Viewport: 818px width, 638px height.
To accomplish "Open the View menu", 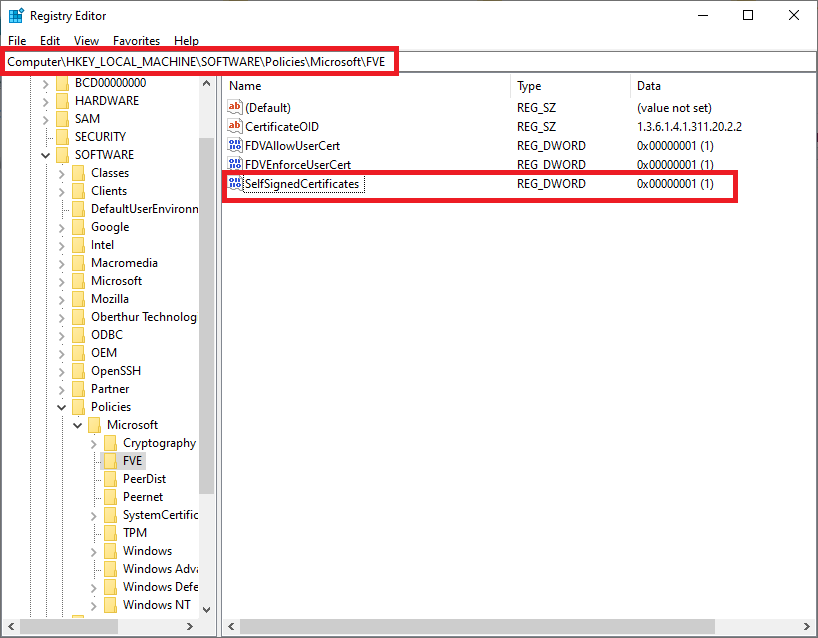I will [x=86, y=41].
